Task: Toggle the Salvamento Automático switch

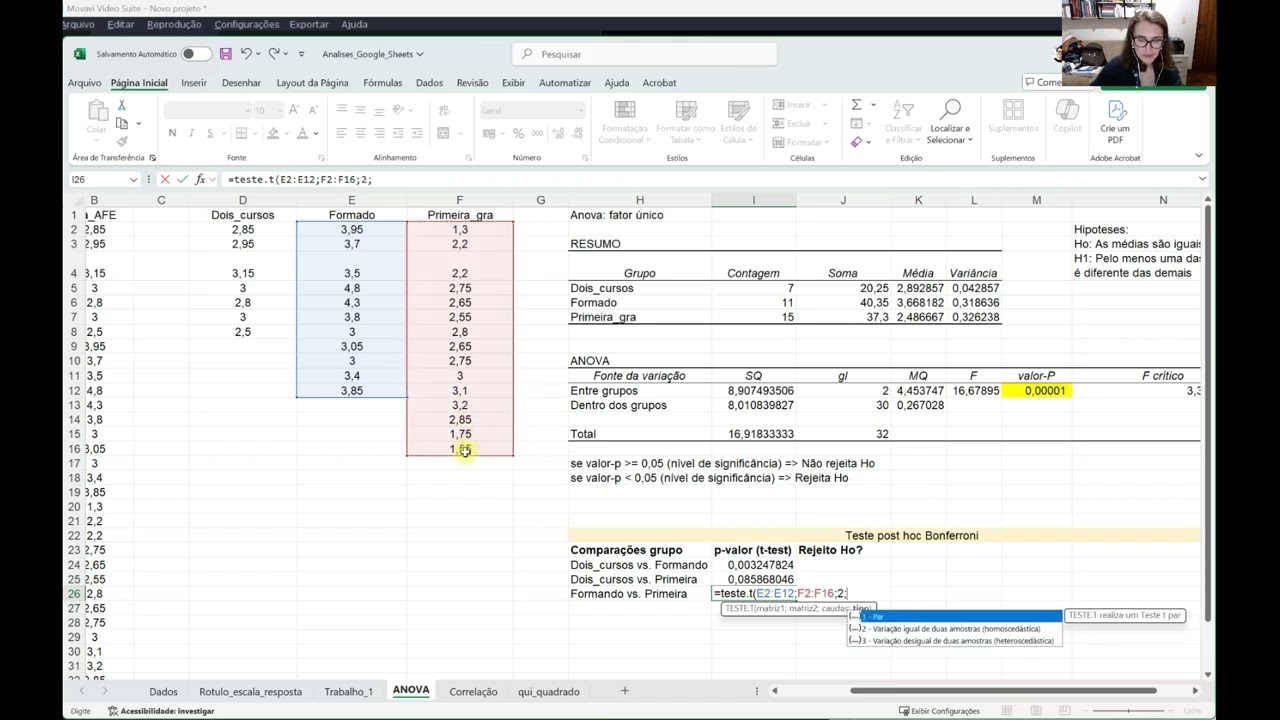Action: click(x=196, y=54)
